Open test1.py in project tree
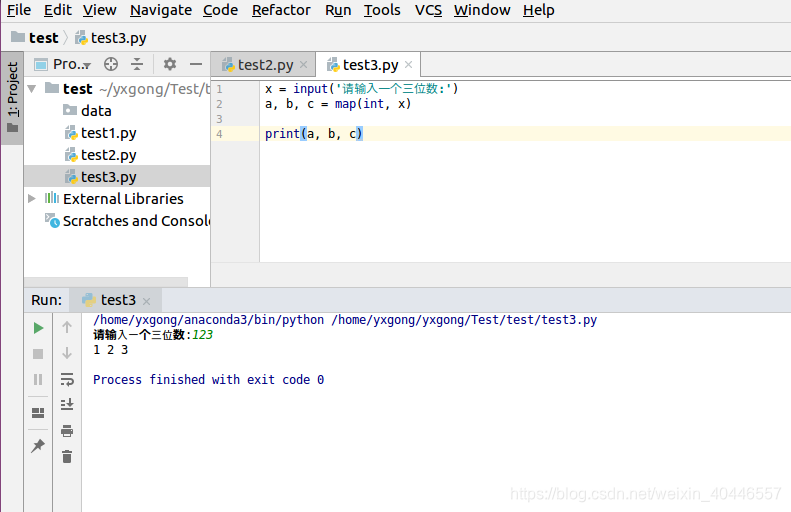Image resolution: width=791 pixels, height=512 pixels. 100,133
